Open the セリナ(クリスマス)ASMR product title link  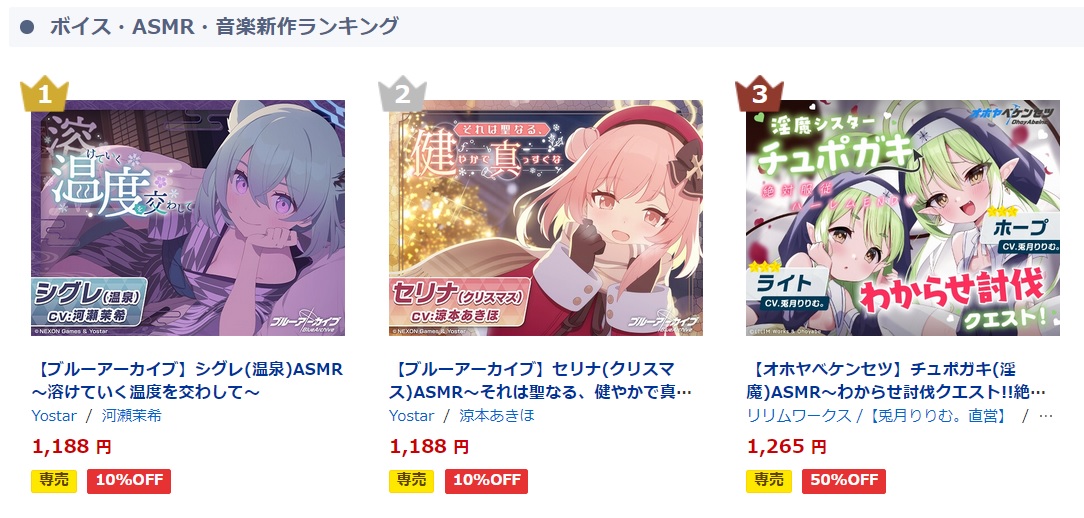tap(541, 381)
